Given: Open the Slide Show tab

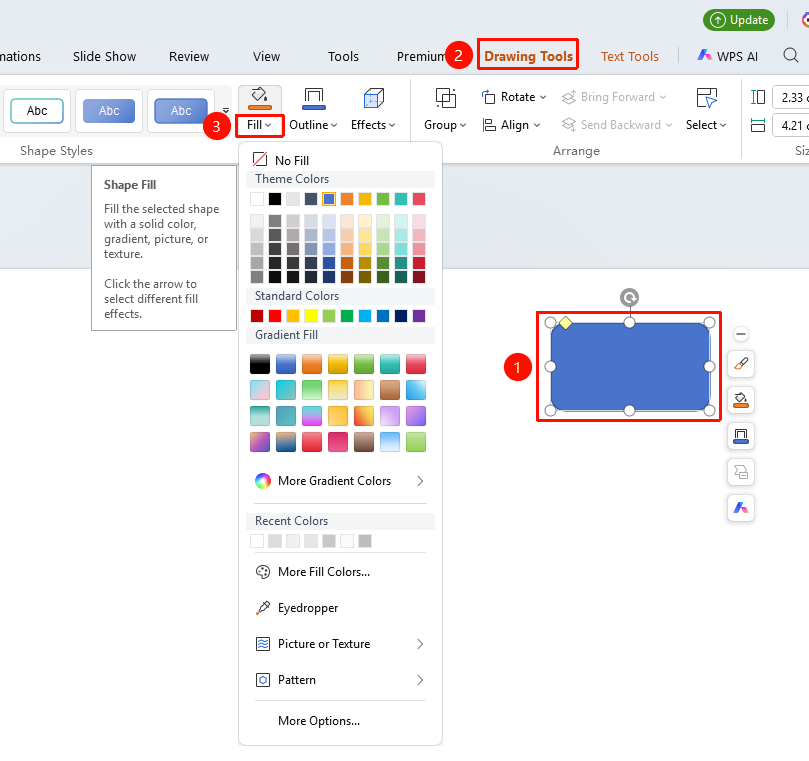Looking at the screenshot, I should pyautogui.click(x=104, y=56).
